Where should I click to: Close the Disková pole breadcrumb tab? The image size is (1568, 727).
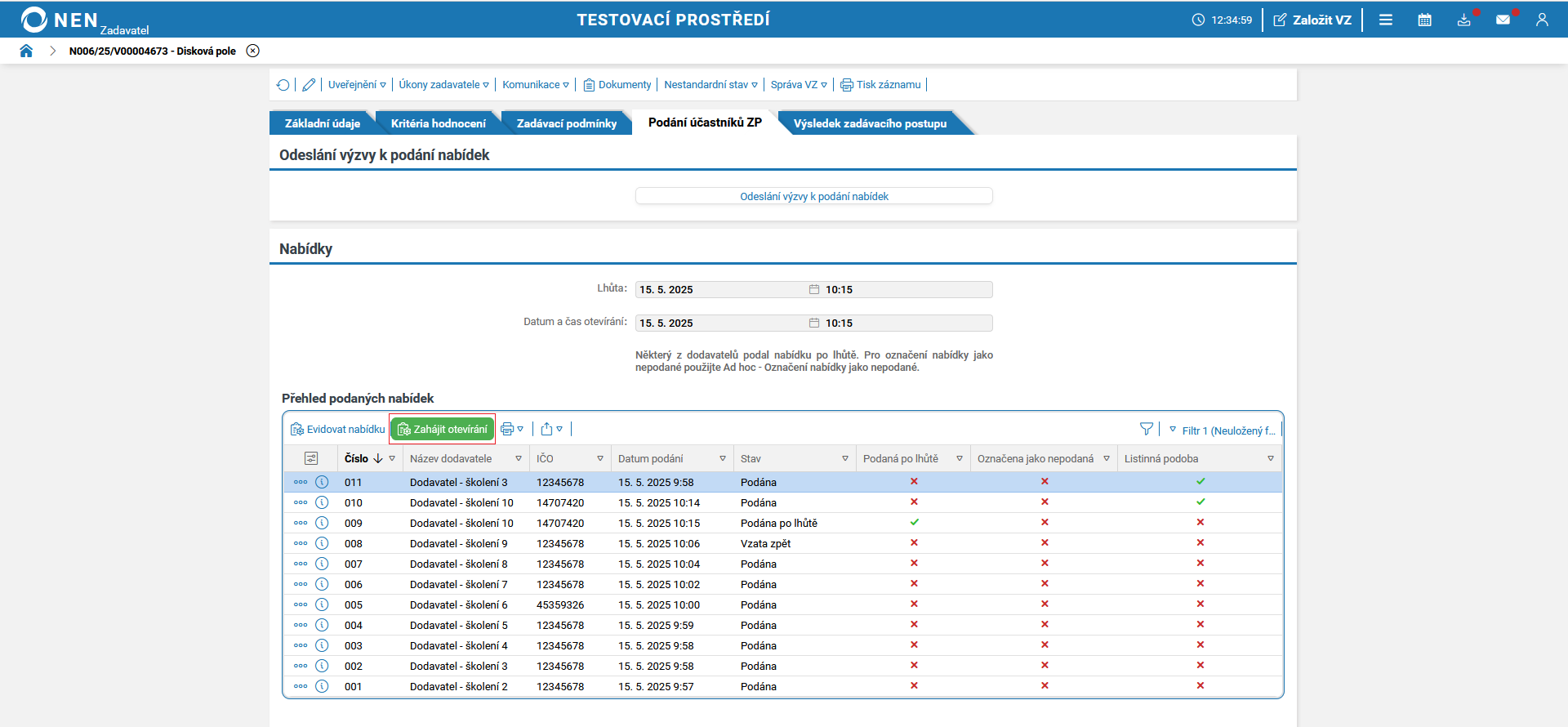(253, 51)
